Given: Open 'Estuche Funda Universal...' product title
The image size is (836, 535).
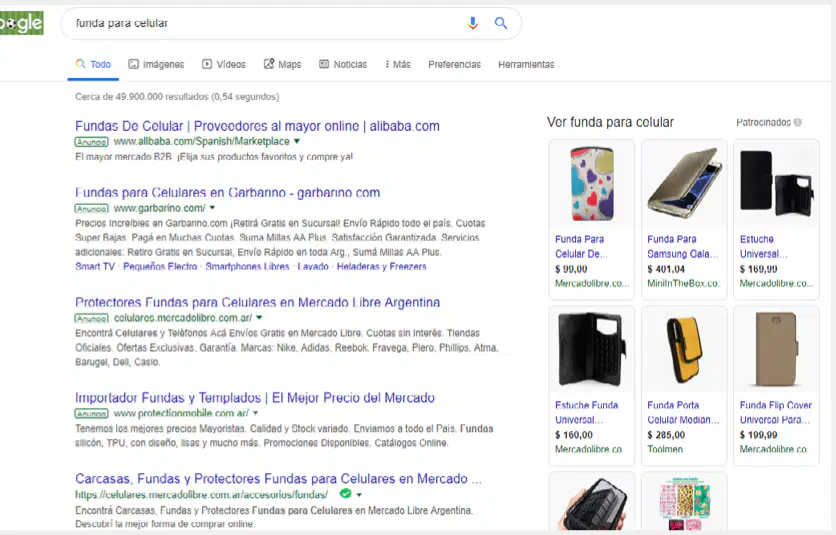Looking at the screenshot, I should (586, 412).
